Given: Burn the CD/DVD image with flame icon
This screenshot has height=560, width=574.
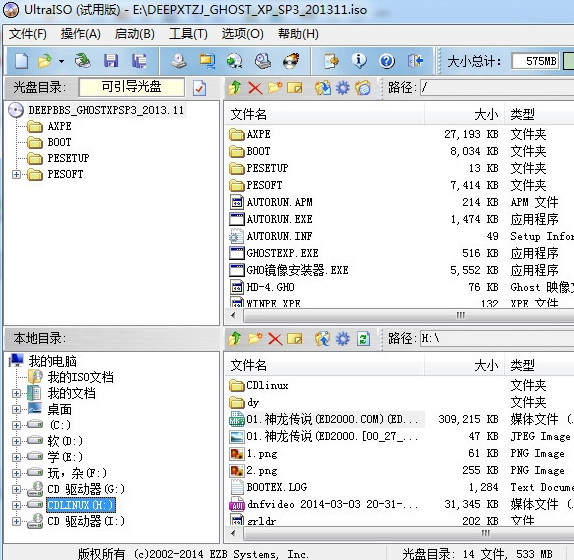Looking at the screenshot, I should [x=291, y=61].
